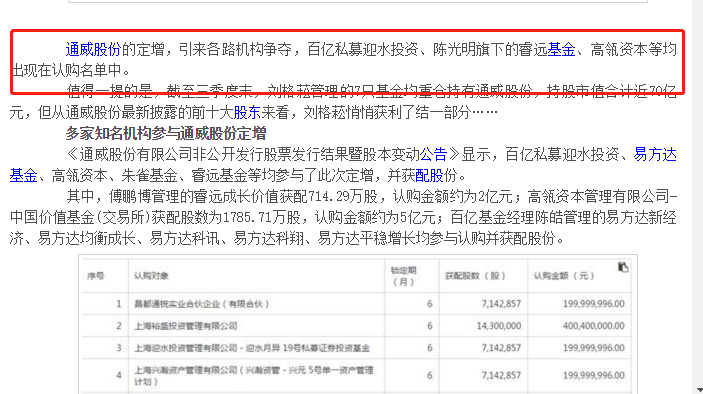The width and height of the screenshot is (703, 394).
Task: Click 7,142,857 in the 昌都通锐 row
Action: [501, 304]
